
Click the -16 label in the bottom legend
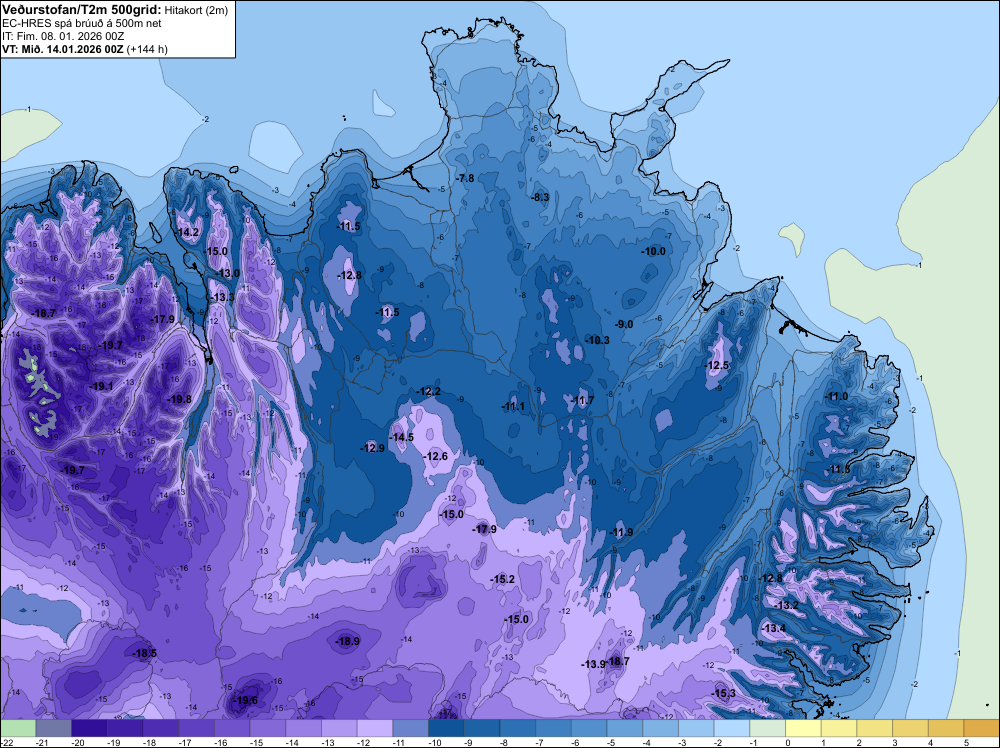221,742
